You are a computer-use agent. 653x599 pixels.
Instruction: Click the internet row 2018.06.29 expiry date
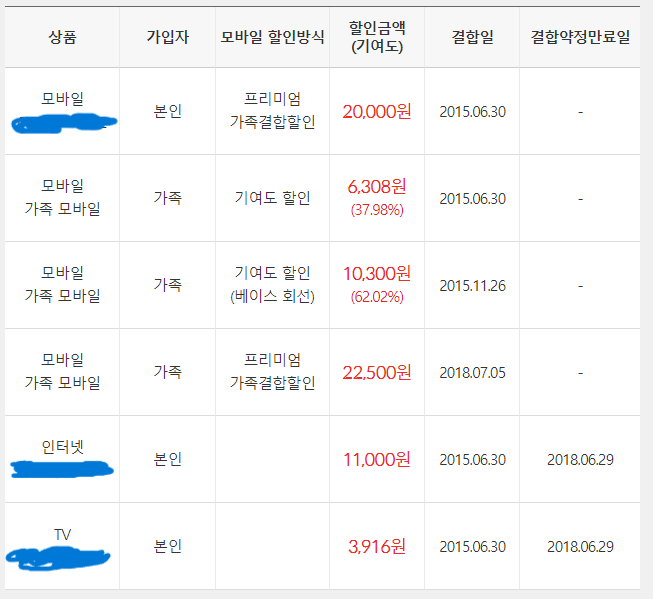580,460
